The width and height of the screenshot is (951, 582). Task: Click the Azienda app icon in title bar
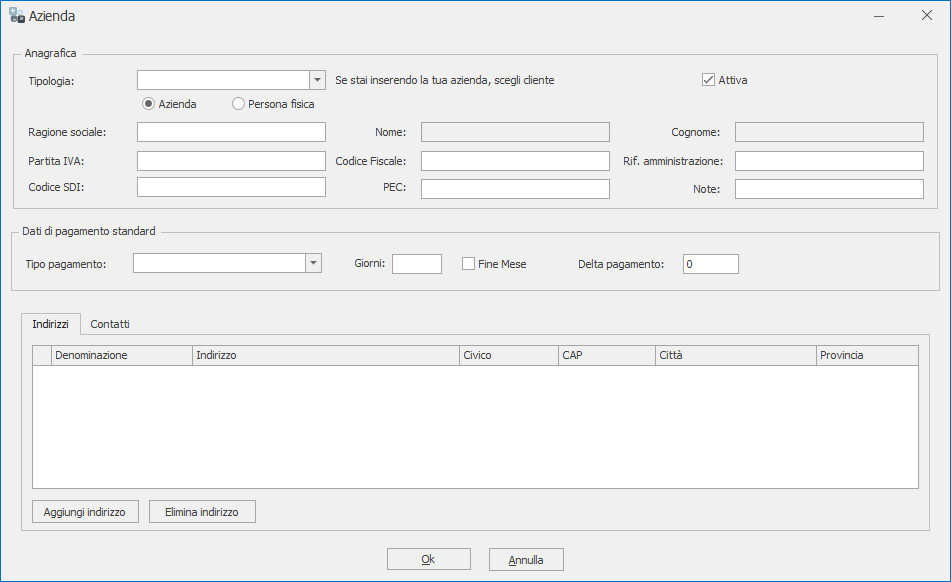(17, 16)
